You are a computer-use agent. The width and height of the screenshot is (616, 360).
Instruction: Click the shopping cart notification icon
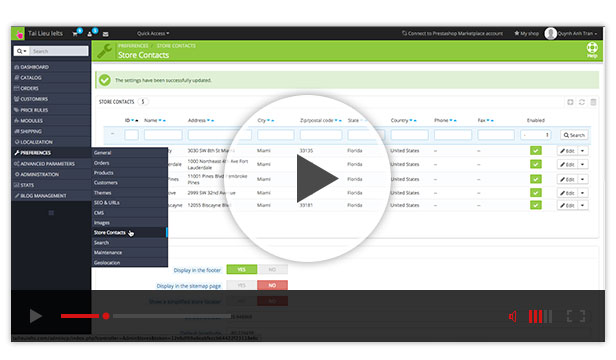[76, 33]
